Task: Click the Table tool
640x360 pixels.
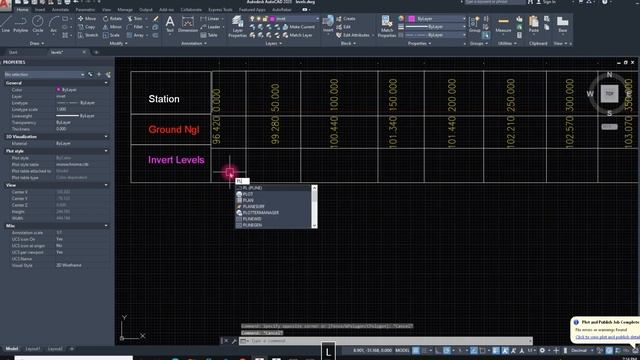Action: (x=209, y=35)
